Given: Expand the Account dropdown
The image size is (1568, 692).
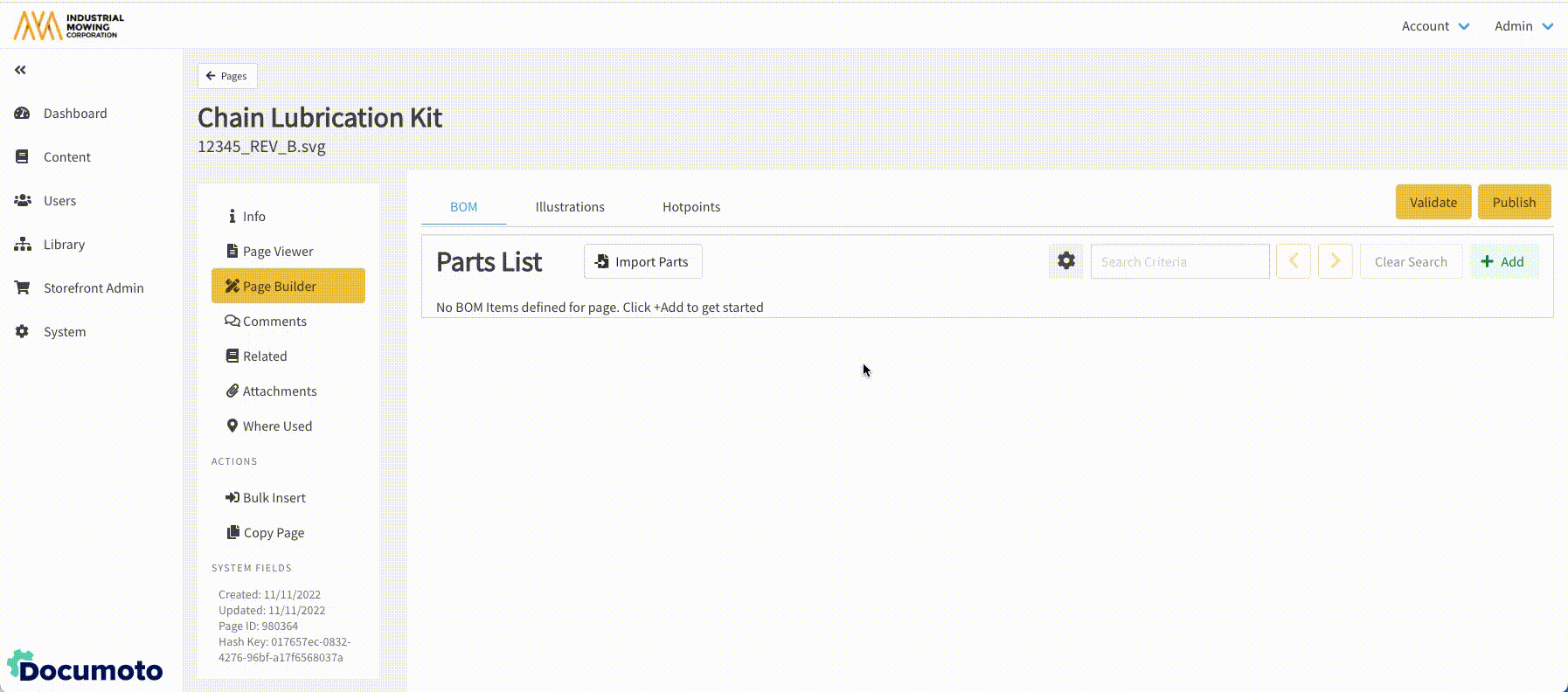Looking at the screenshot, I should click(x=1434, y=26).
